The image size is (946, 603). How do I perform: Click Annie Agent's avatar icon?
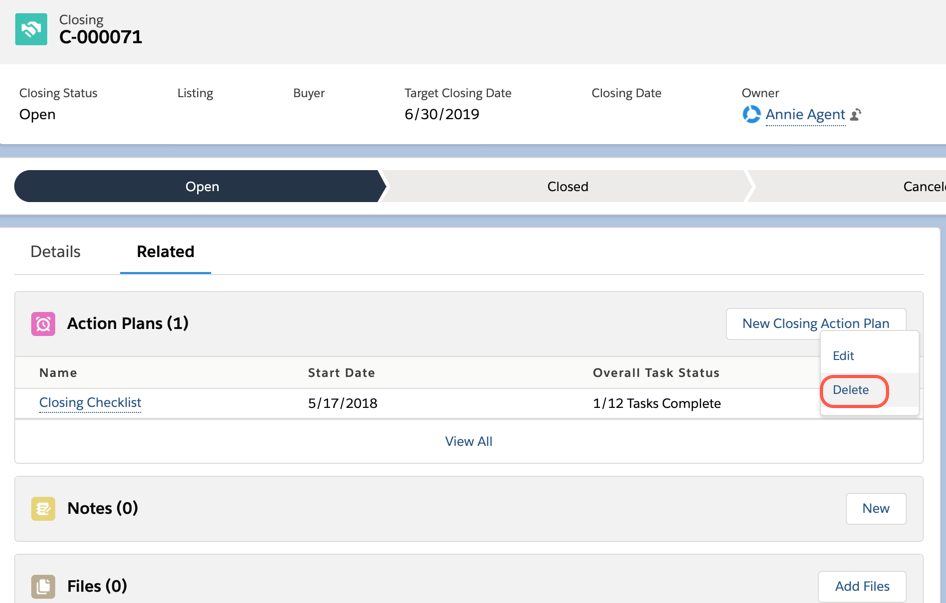coord(751,114)
